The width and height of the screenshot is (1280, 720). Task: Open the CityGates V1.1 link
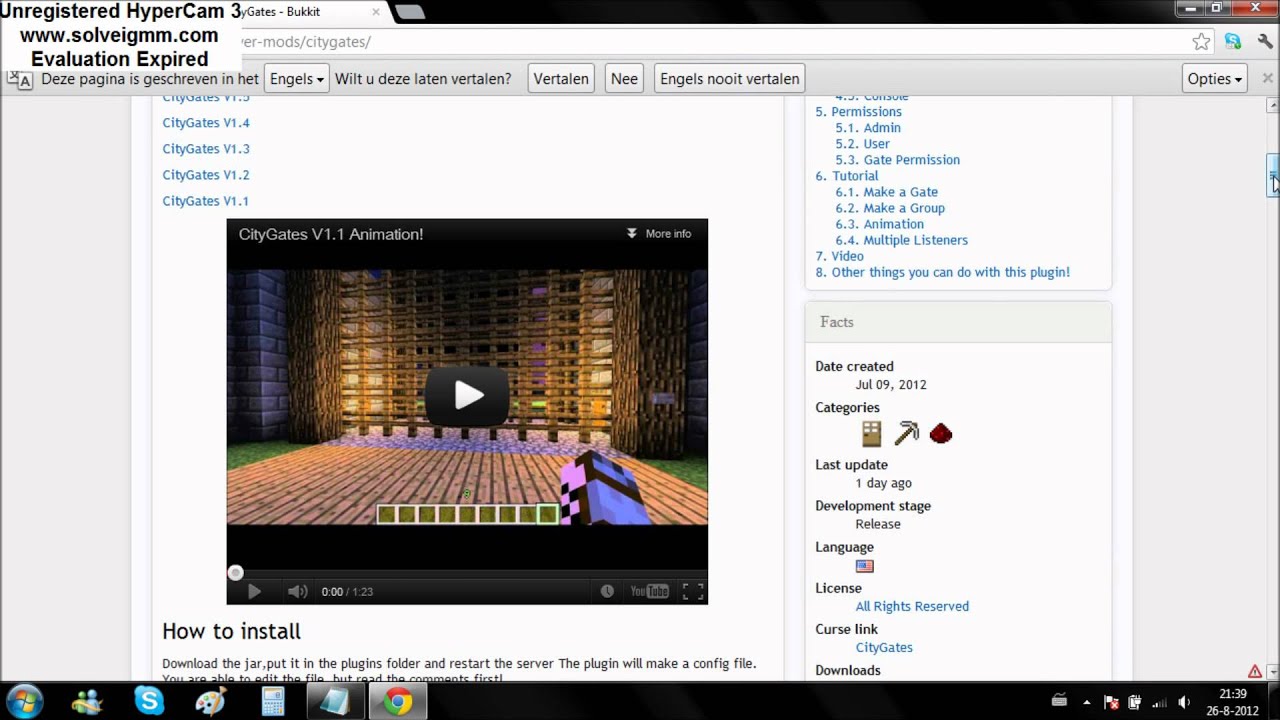[x=206, y=201]
